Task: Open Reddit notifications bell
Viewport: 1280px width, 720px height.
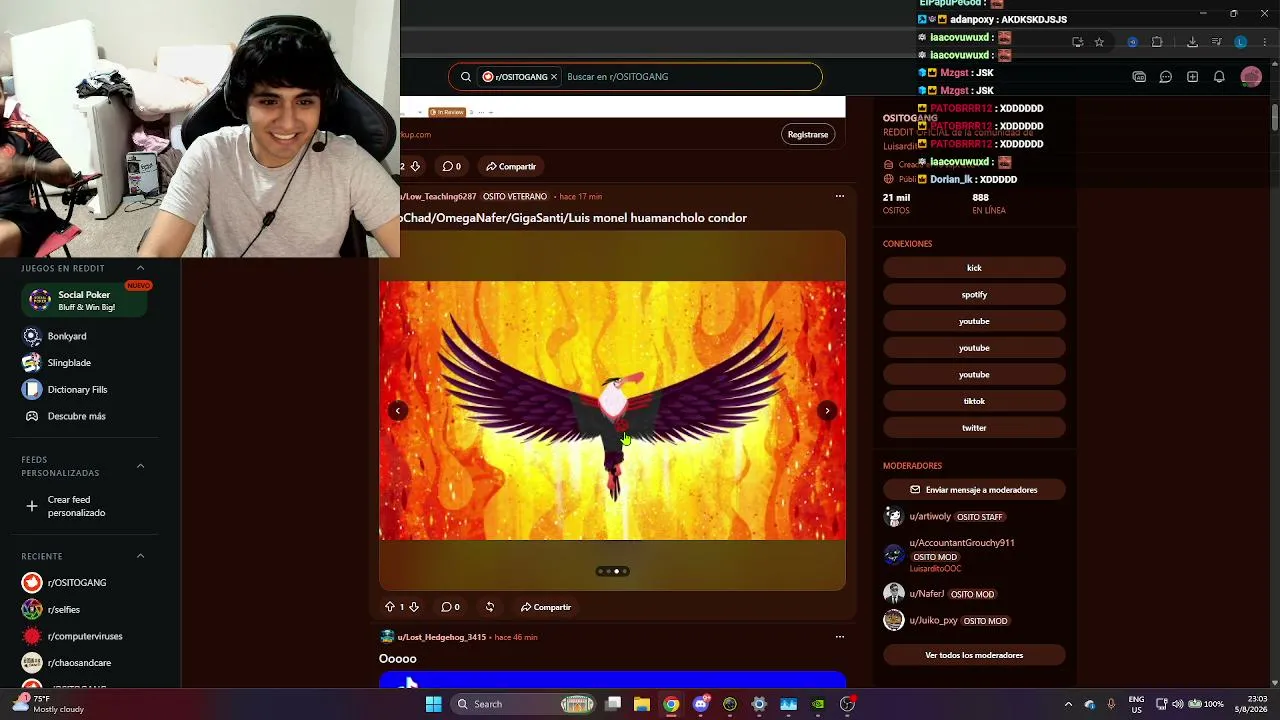Action: [x=1219, y=77]
